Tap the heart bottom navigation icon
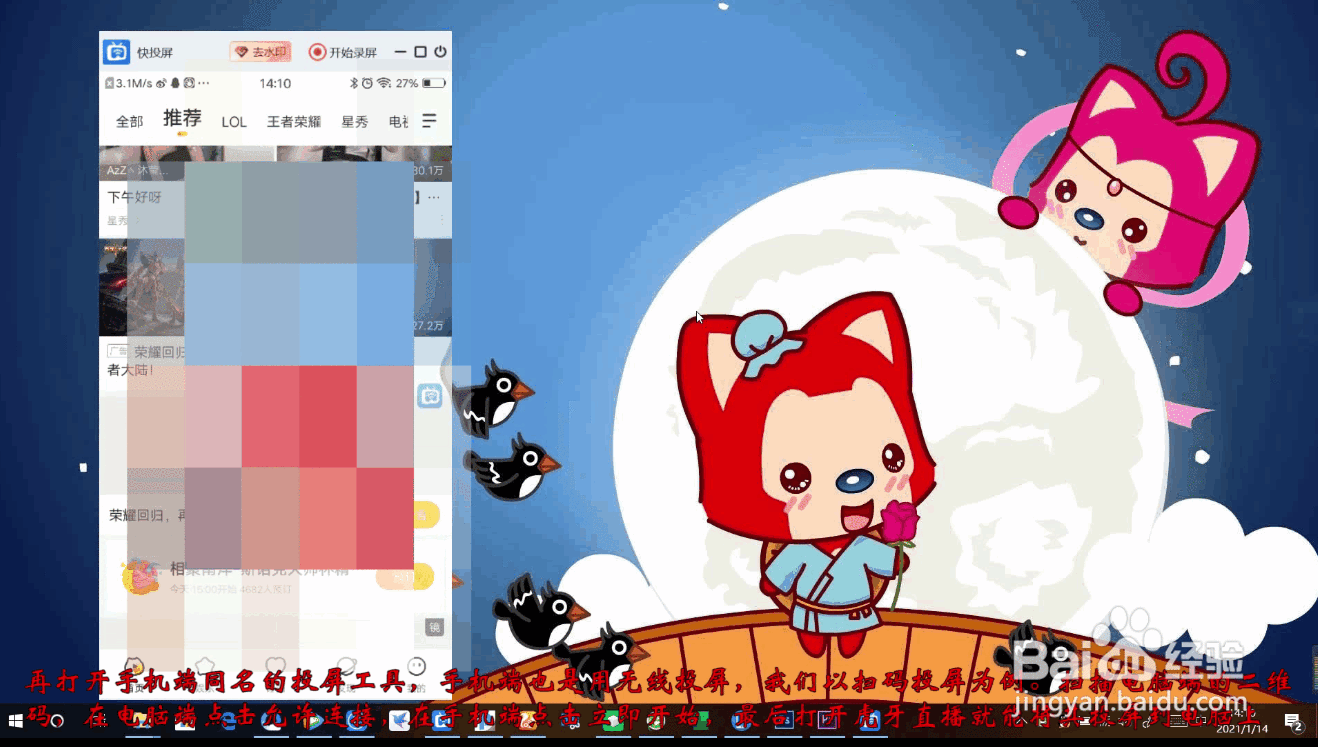Viewport: 1318px width, 747px height. pyautogui.click(x=275, y=667)
